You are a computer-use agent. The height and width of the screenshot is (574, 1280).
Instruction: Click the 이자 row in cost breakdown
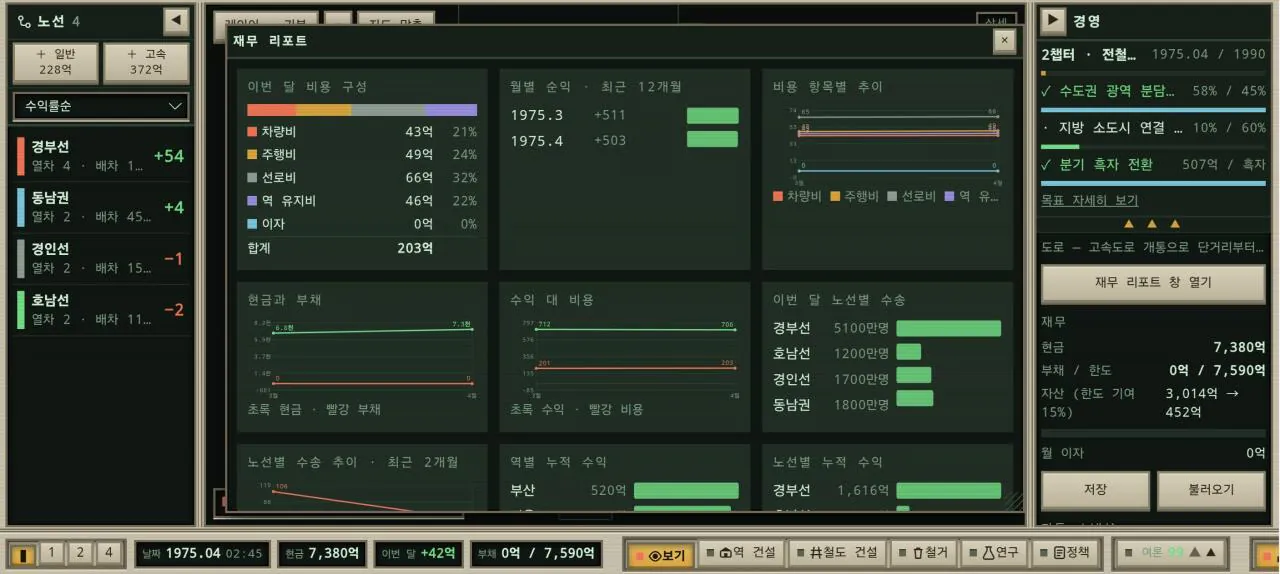pos(362,224)
